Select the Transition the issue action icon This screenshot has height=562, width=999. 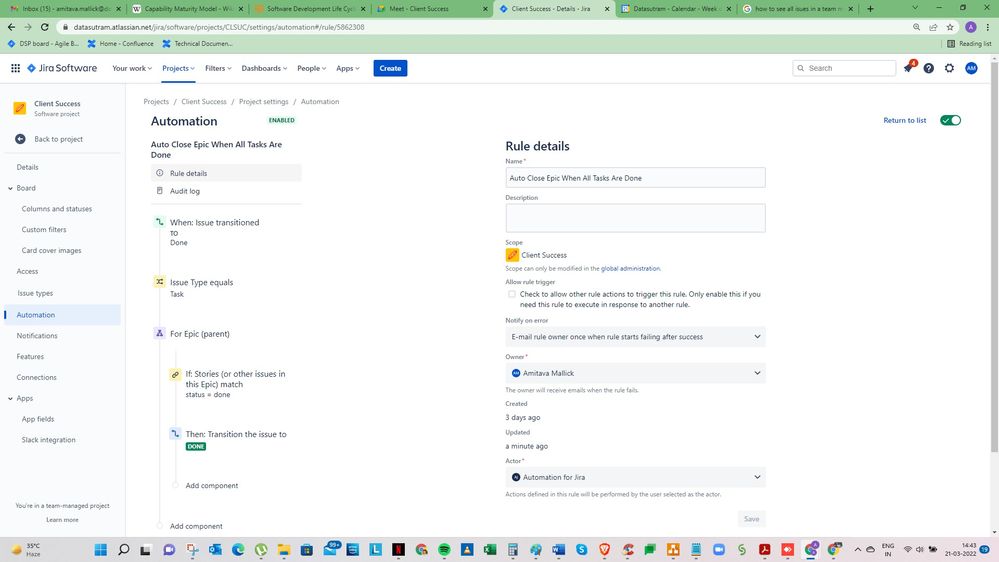[175, 434]
